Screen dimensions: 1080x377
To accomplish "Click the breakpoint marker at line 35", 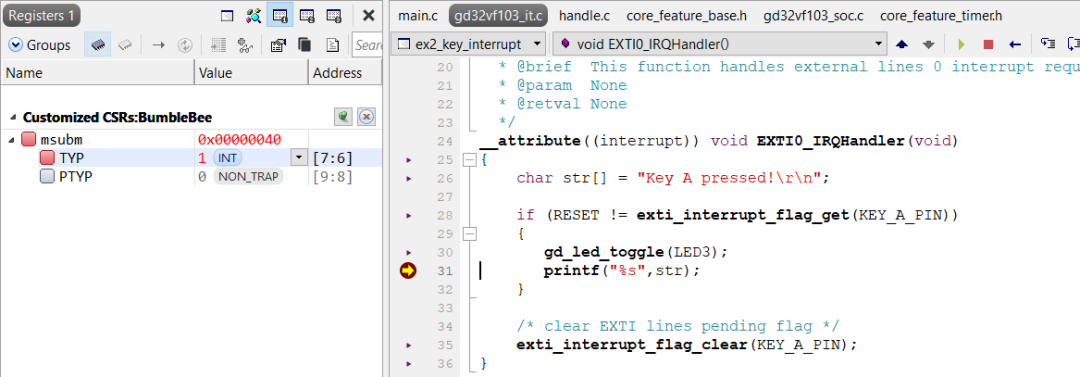I will click(408, 345).
